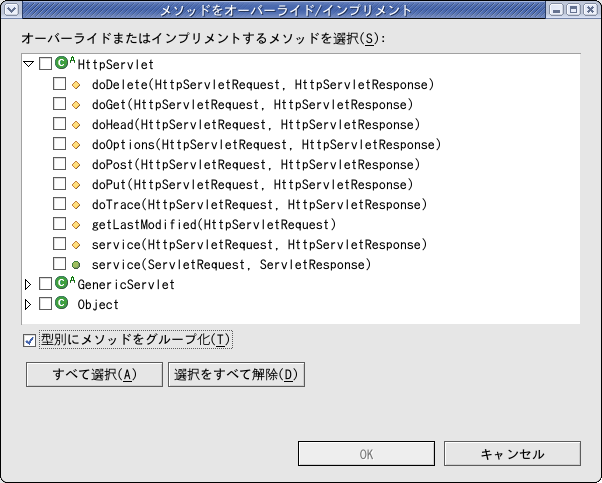
Task: Click the doGet protected method diamond icon
Action: click(x=76, y=104)
